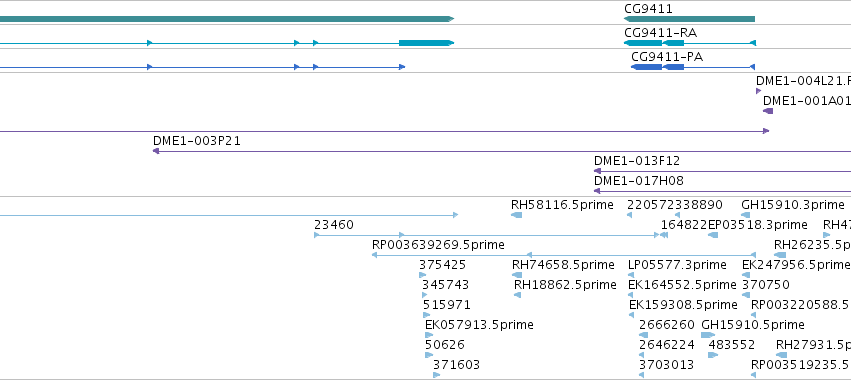Screen dimensions: 851x380
Task: Click the 23460 feature label
Action: [334, 225]
